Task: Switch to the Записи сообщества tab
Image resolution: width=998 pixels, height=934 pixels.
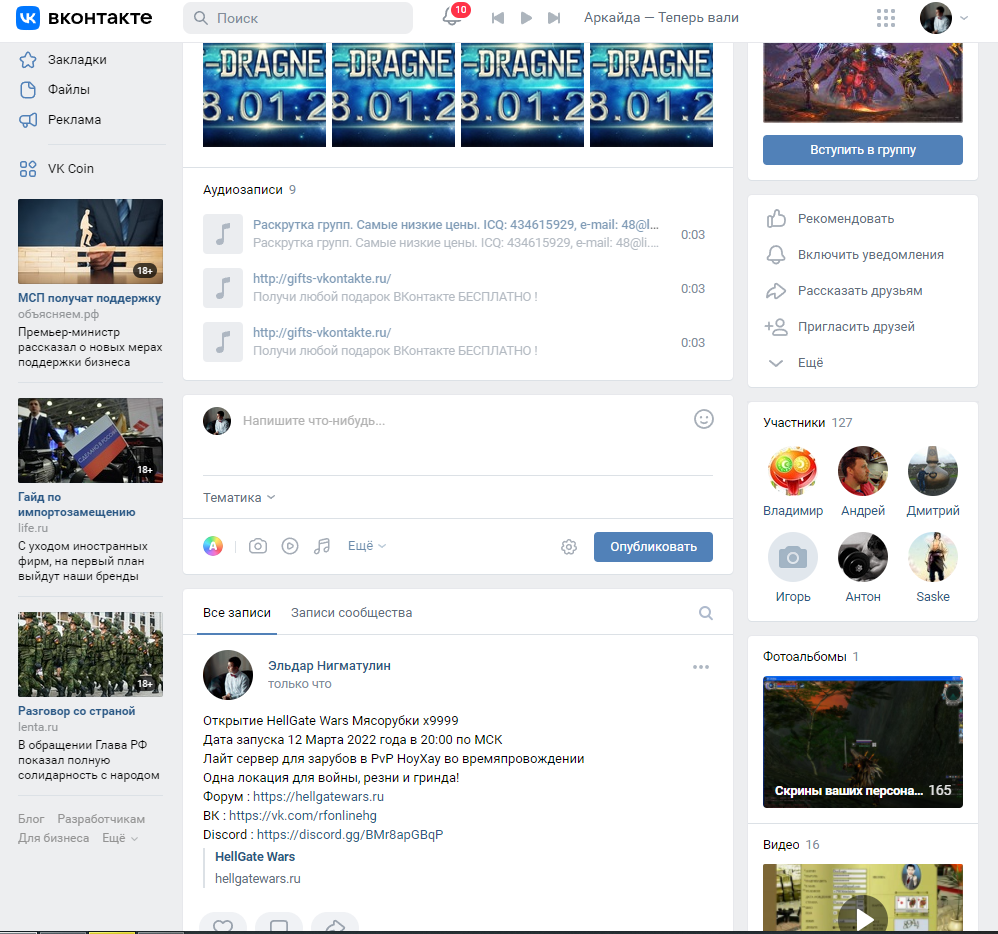Action: pos(351,612)
